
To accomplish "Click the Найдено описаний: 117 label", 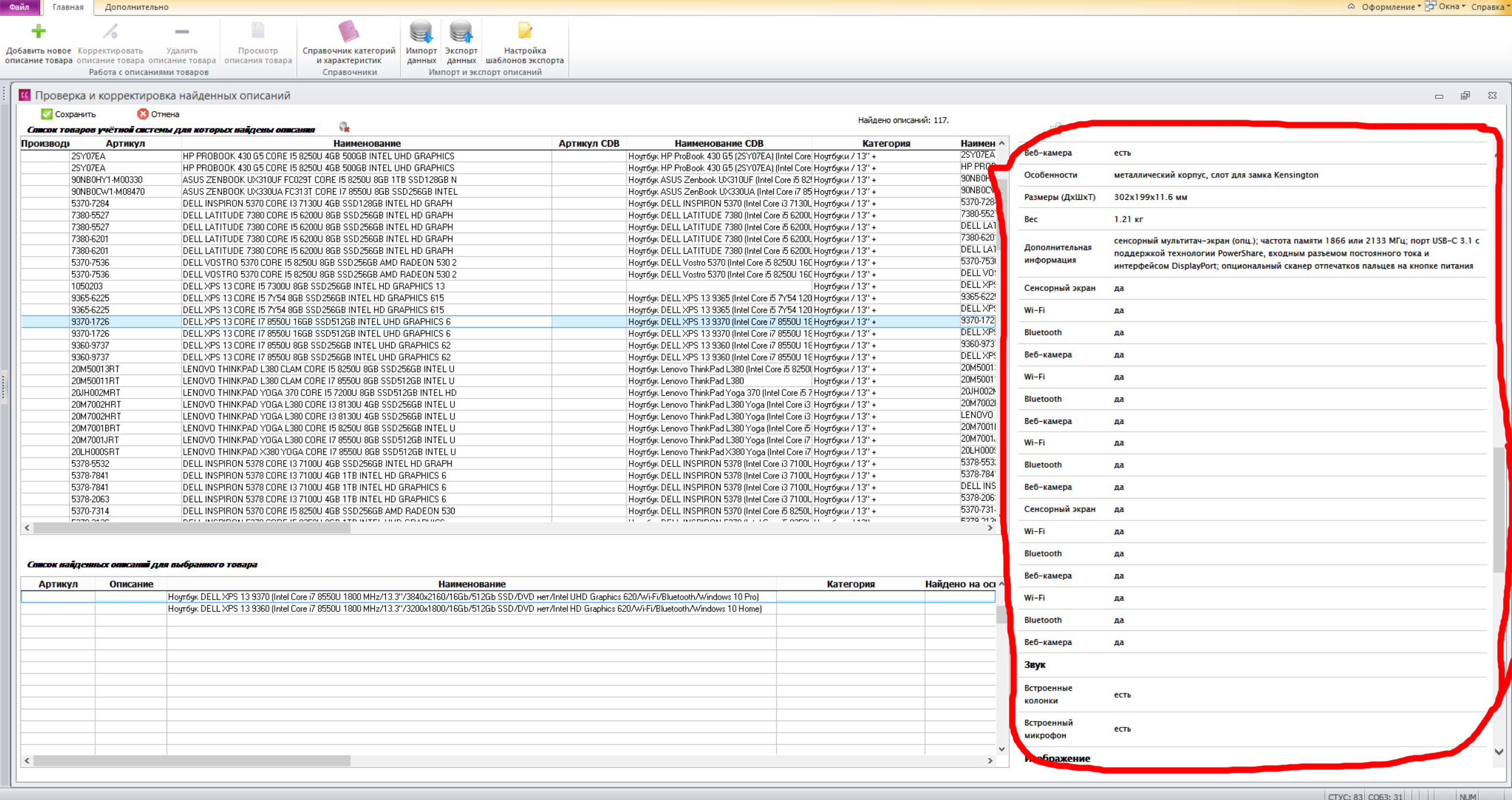I will click(903, 120).
